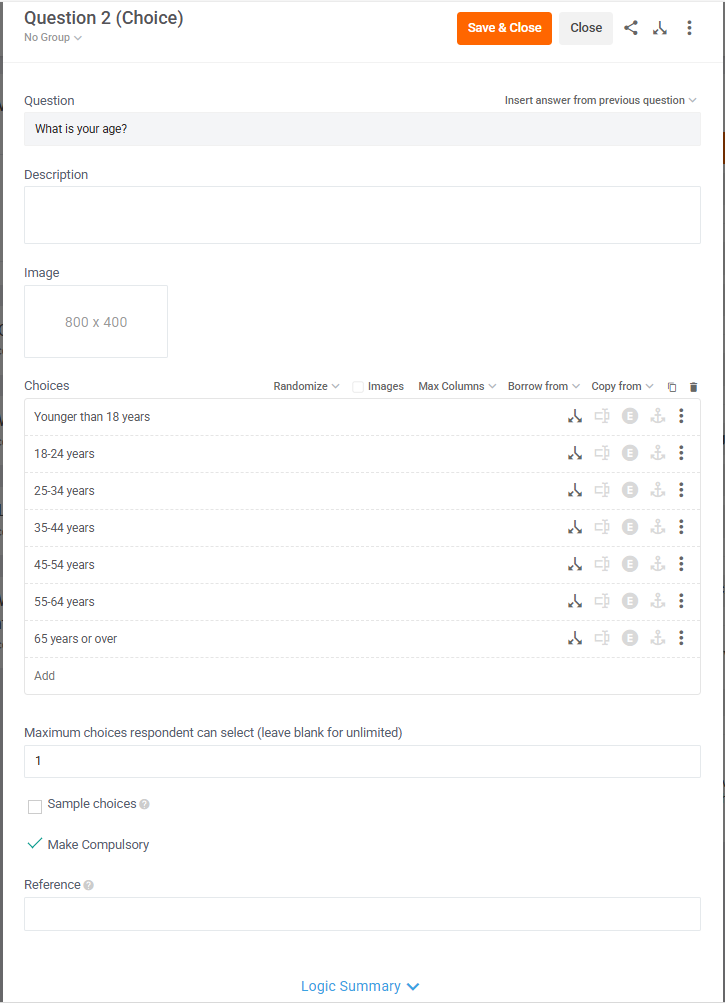Open more options for '35-44 years' row

[x=681, y=527]
